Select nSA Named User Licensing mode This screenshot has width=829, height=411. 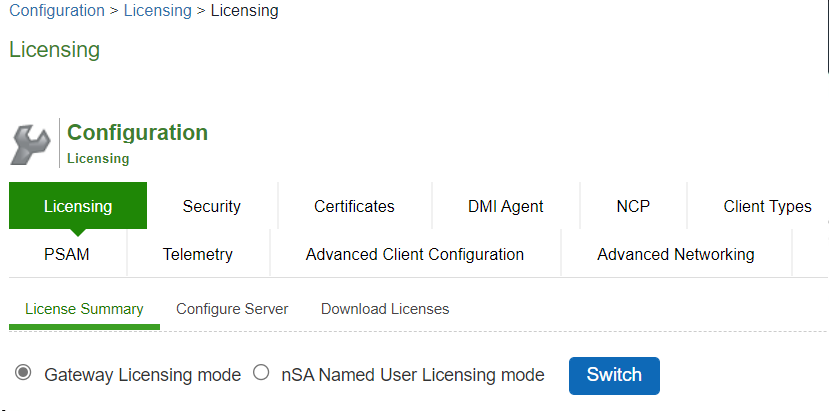pyautogui.click(x=262, y=374)
